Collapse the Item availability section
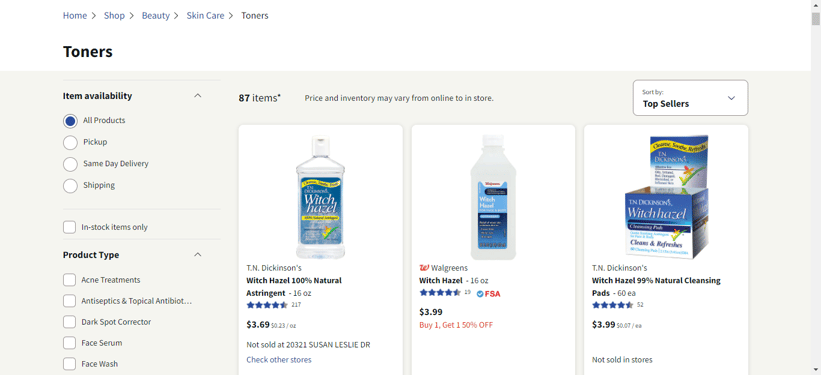821x375 pixels. click(197, 96)
